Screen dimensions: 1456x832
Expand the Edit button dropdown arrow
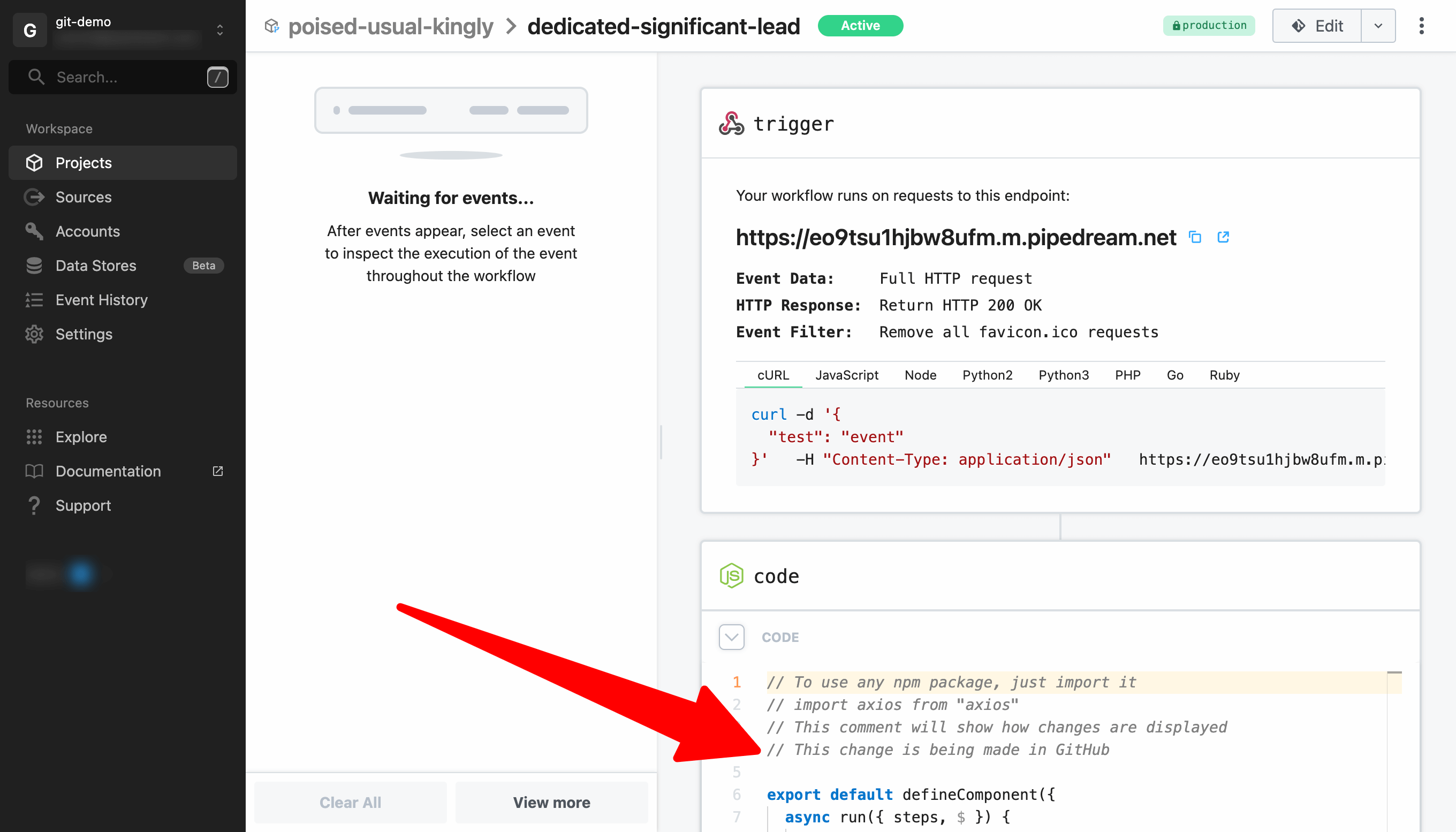(1378, 25)
